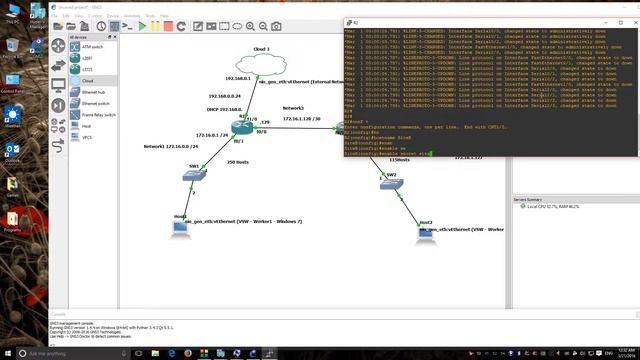Select switch SW2 on the canvas
Image resolution: width=640 pixels, height=360 pixels.
tap(391, 184)
